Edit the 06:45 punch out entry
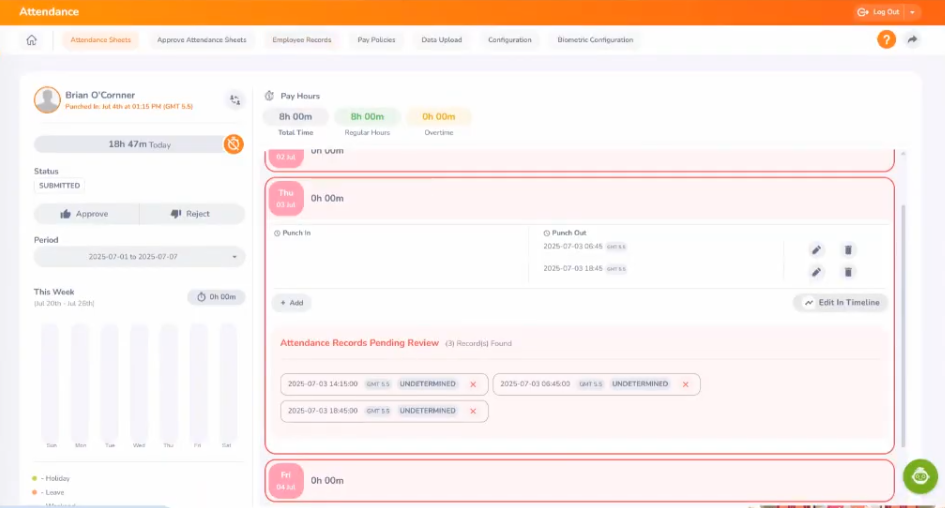The height and width of the screenshot is (508, 945). tap(816, 249)
